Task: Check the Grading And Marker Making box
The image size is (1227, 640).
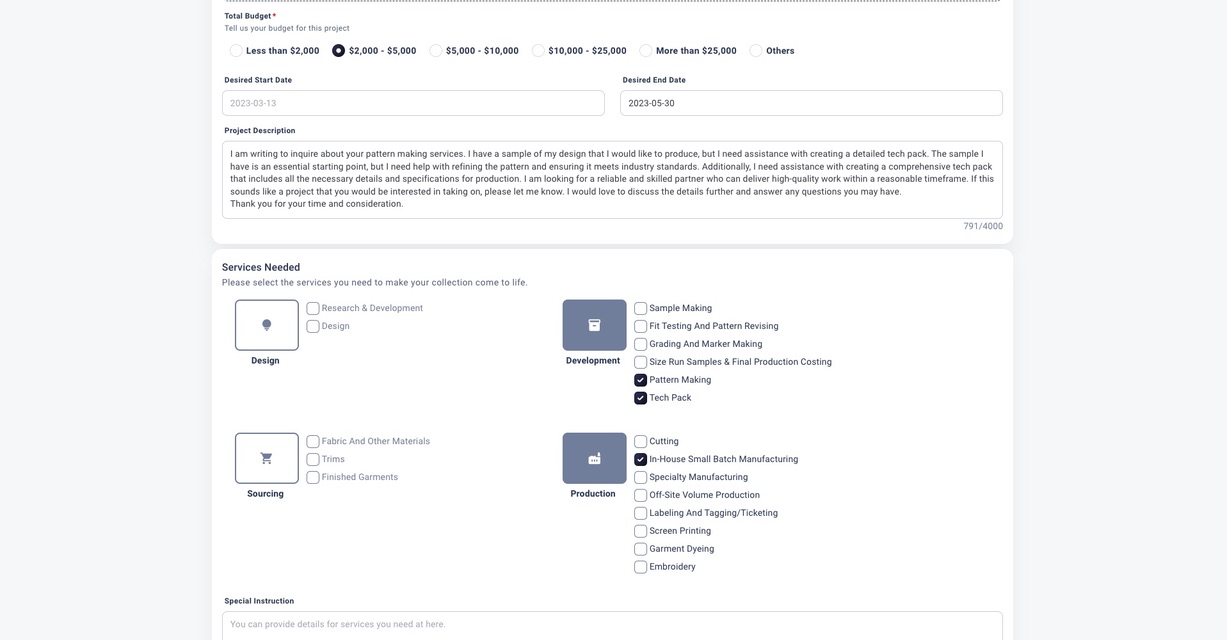Action: coord(641,345)
